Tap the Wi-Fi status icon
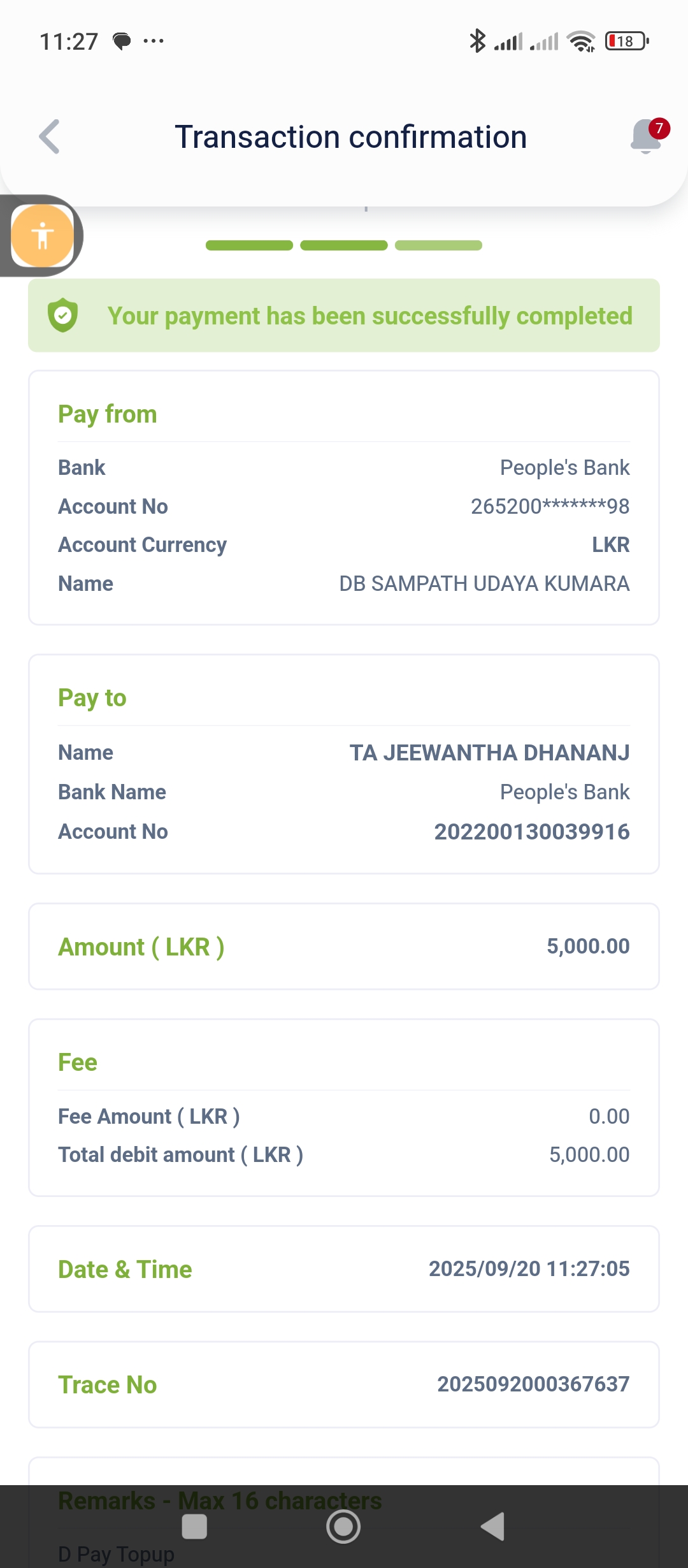This screenshot has height=1568, width=688. coord(581,41)
